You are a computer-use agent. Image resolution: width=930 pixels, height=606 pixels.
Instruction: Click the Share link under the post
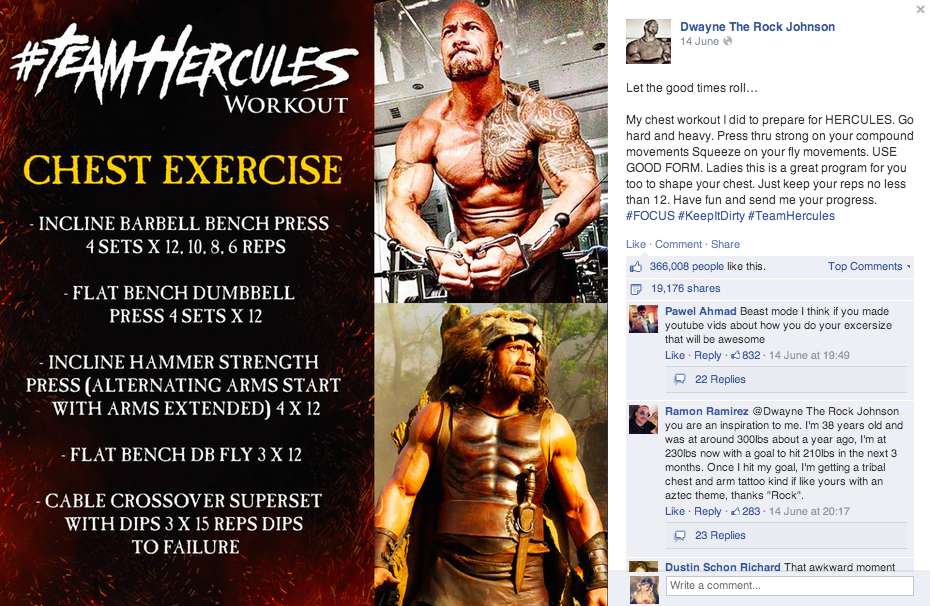coord(725,244)
